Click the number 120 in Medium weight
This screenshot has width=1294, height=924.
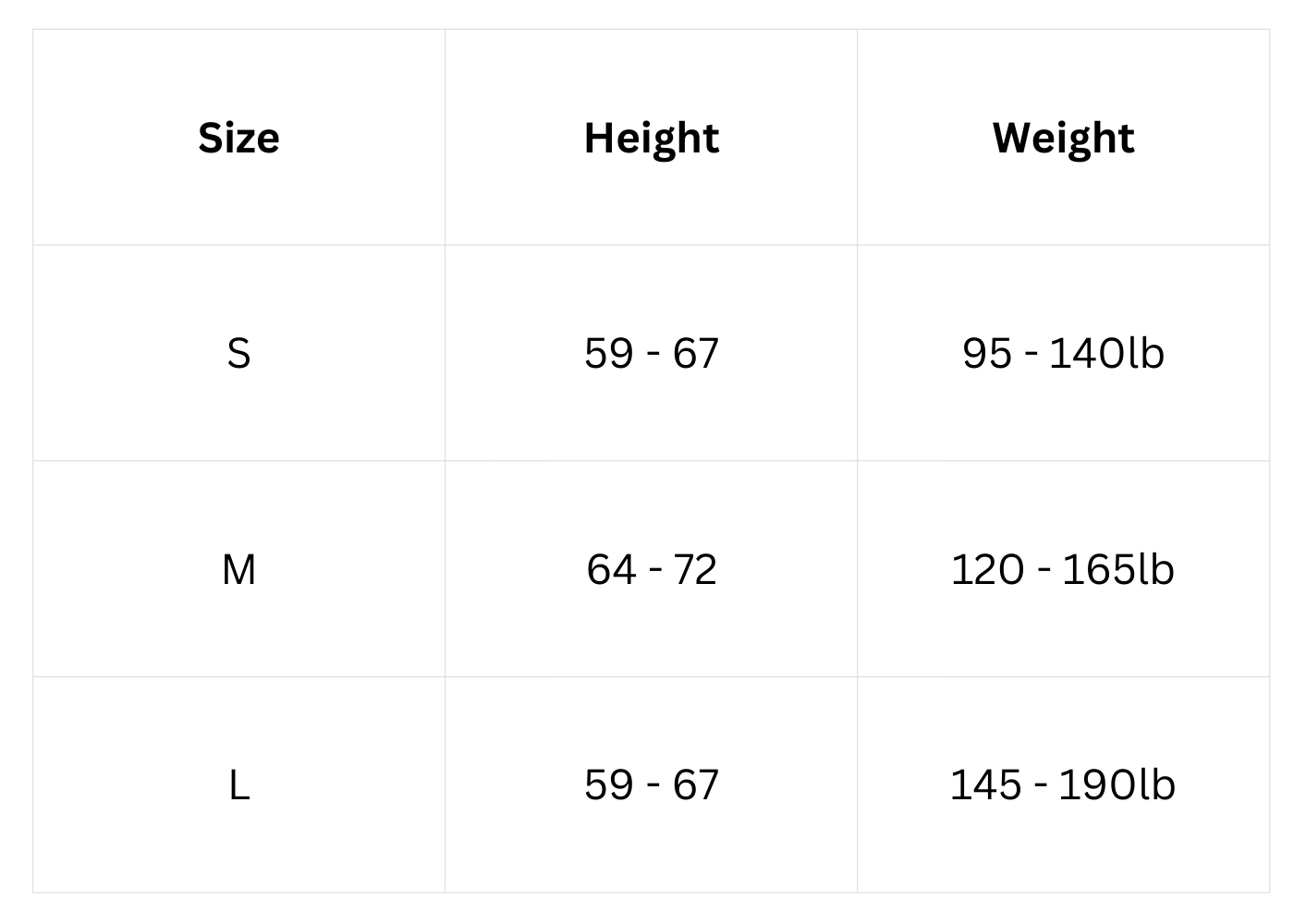[x=987, y=569]
